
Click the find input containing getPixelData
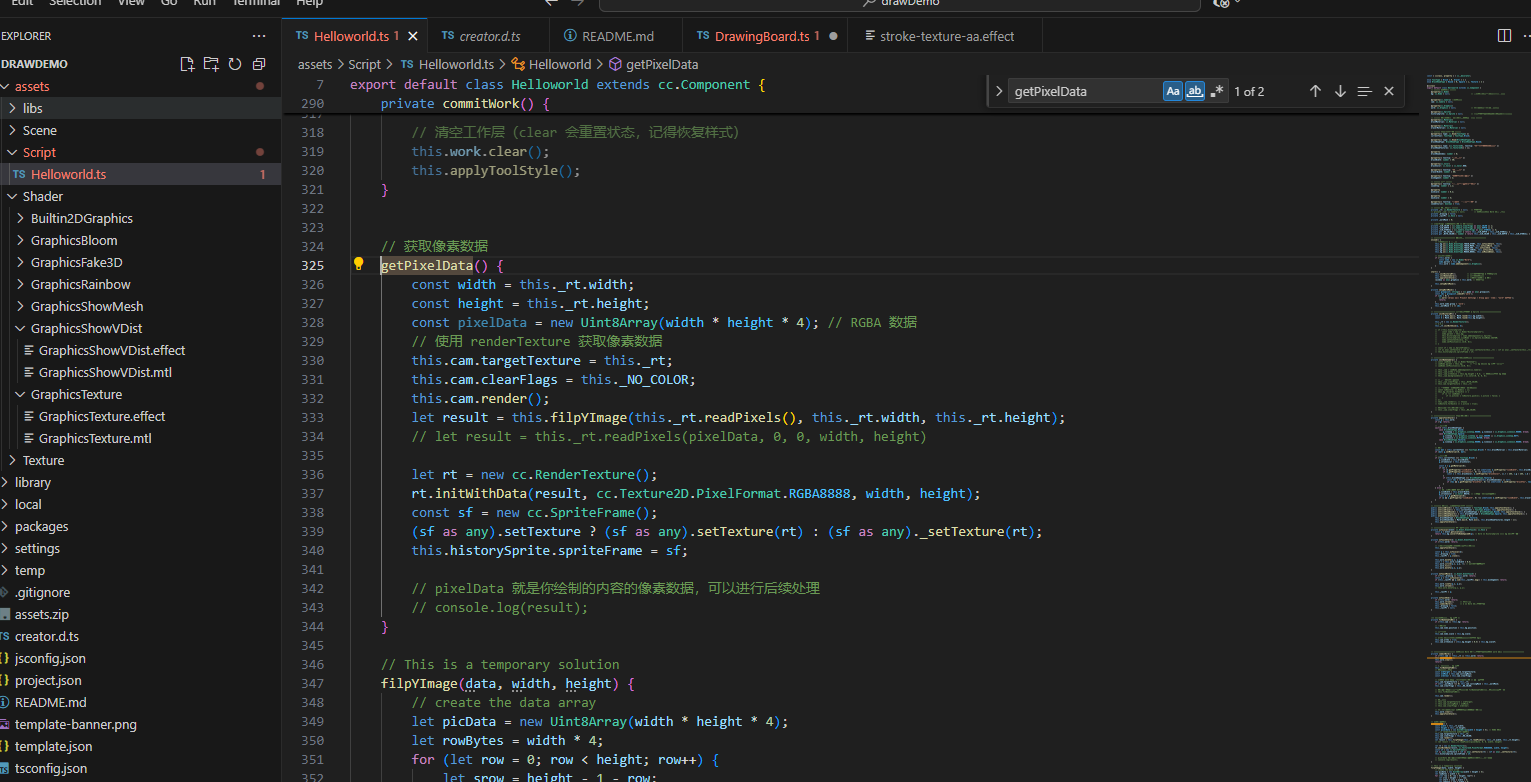[1084, 91]
